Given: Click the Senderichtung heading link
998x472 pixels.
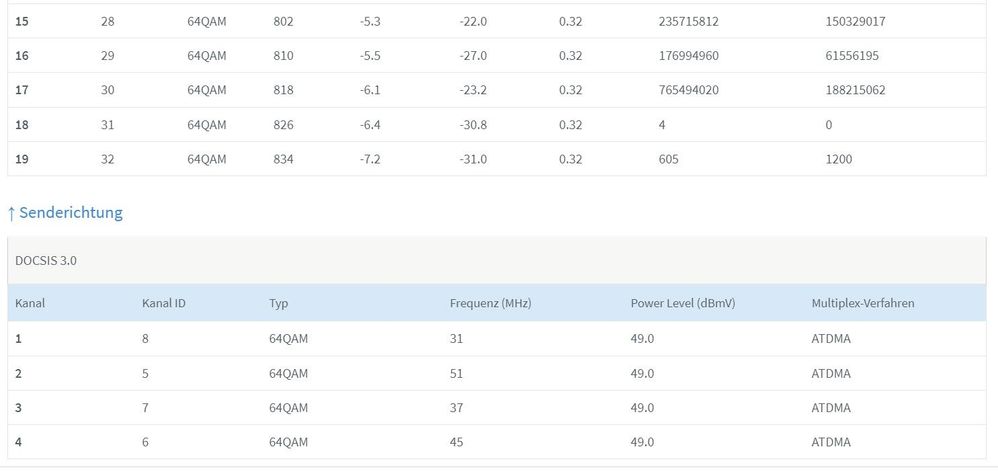Looking at the screenshot, I should tap(70, 212).
